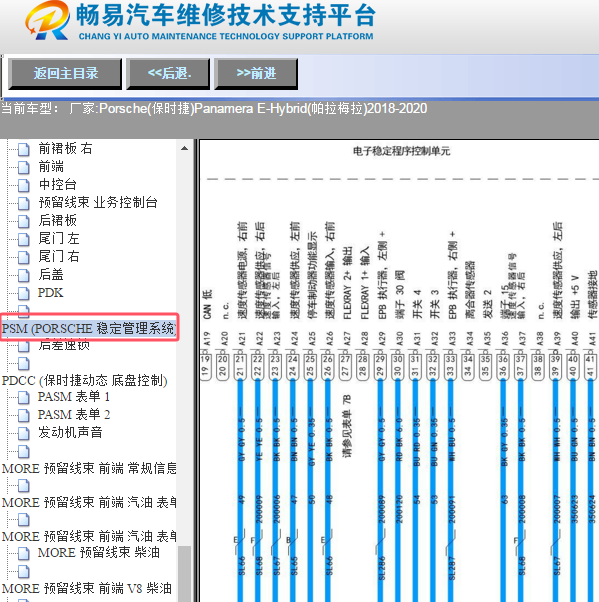Click the 返回主目录 button

(x=65, y=74)
